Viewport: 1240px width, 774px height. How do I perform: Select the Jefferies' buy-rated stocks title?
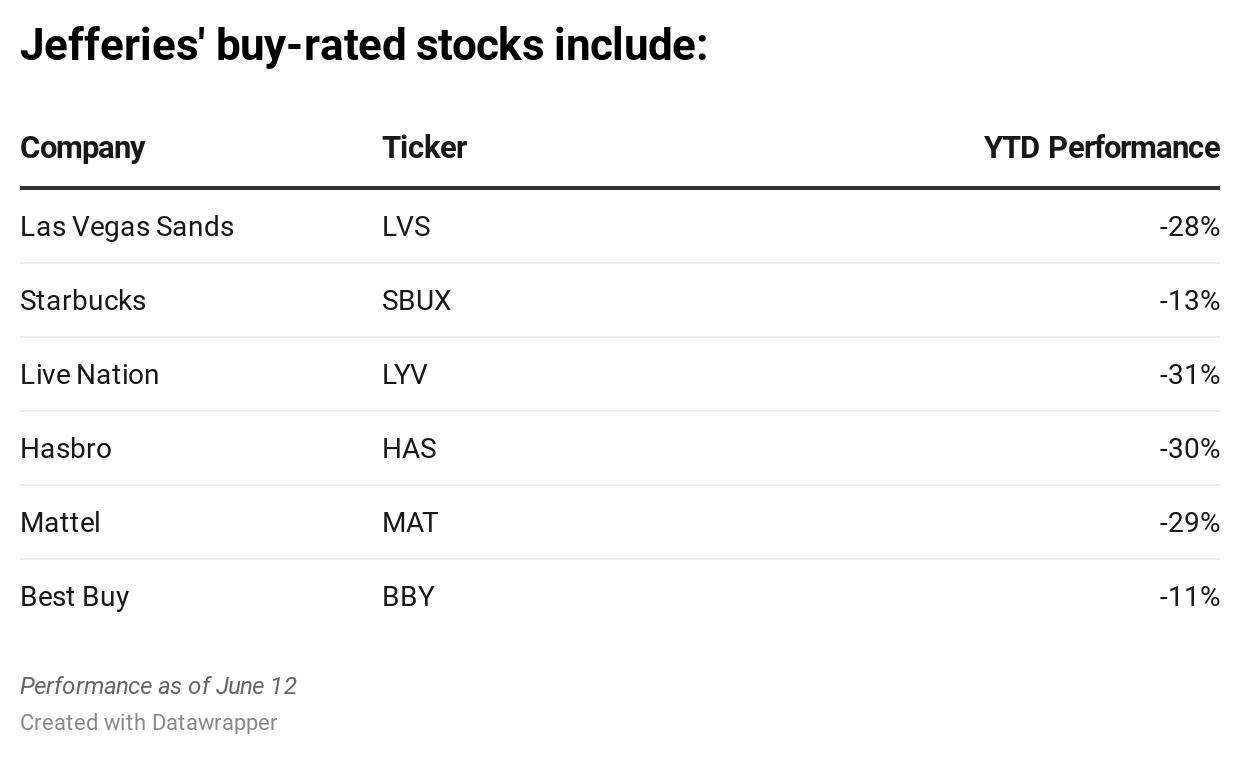coord(364,45)
